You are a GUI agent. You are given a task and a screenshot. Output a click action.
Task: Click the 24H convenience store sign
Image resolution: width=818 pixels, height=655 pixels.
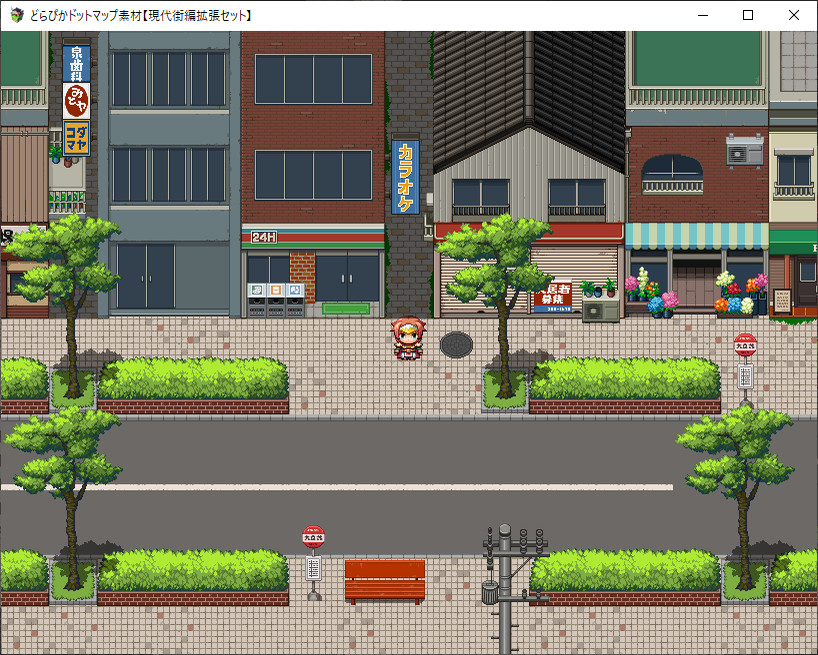pos(262,238)
